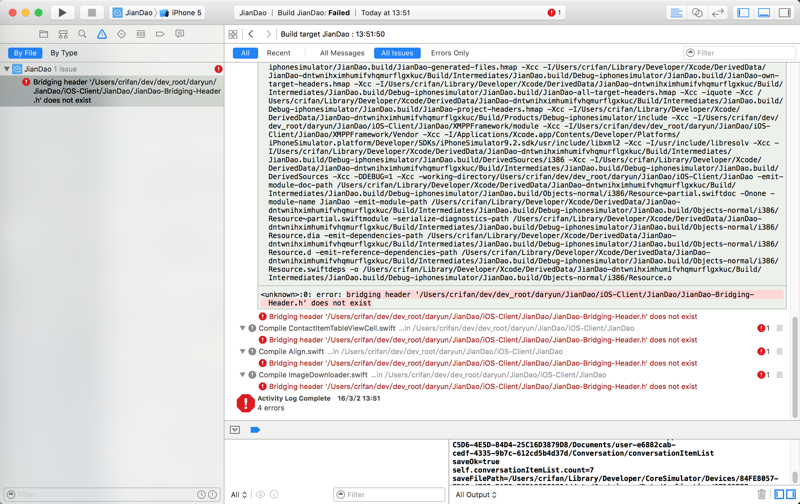Viewport: 800px width, 504px height.
Task: Toggle transcript for Align.swift step
Action: (x=780, y=351)
